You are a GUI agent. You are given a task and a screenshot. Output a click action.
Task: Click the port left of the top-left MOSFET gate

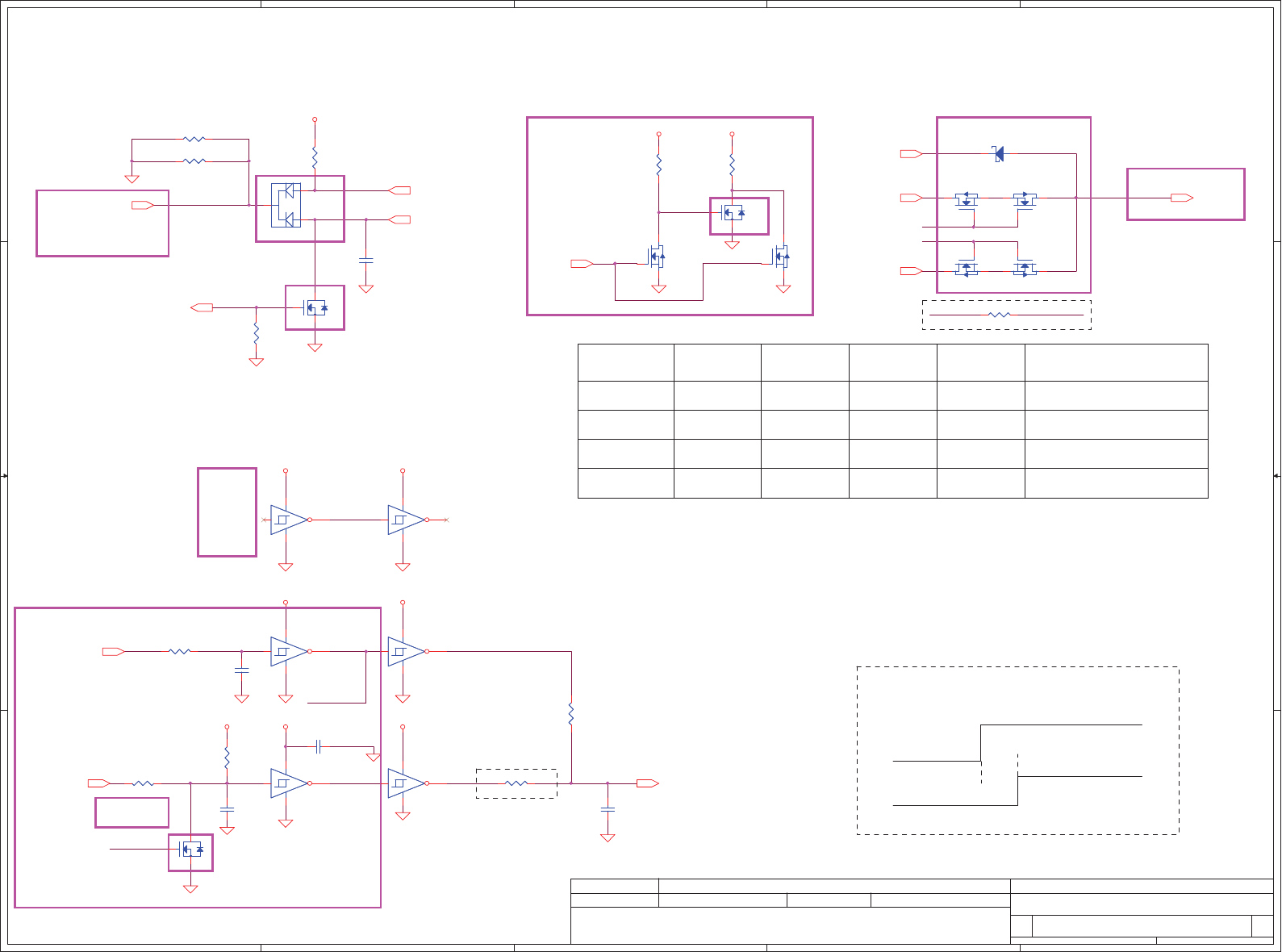202,307
